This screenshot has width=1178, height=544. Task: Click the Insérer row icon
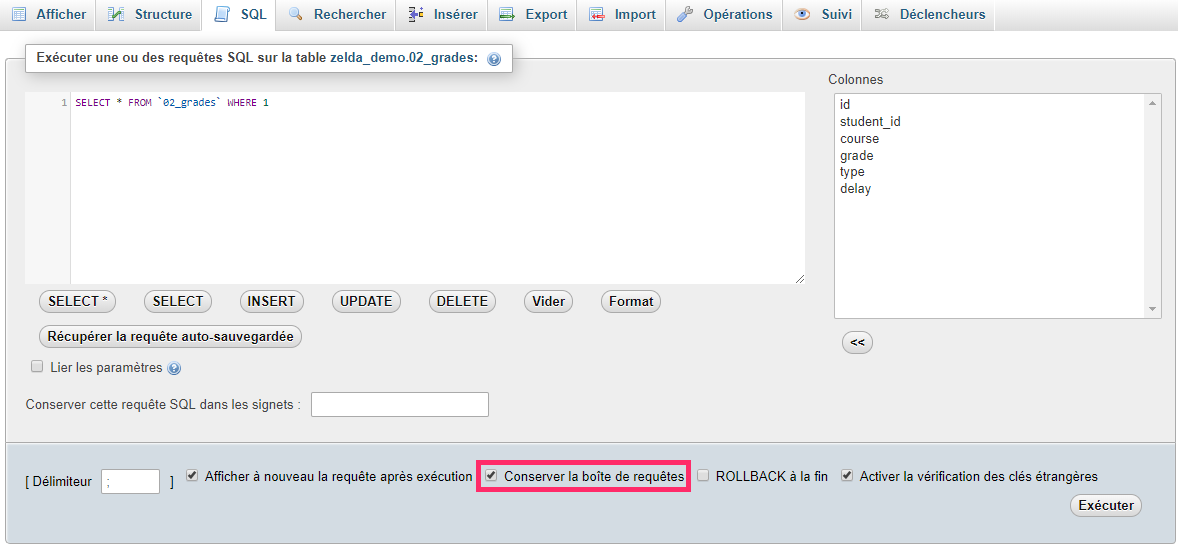[x=416, y=14]
